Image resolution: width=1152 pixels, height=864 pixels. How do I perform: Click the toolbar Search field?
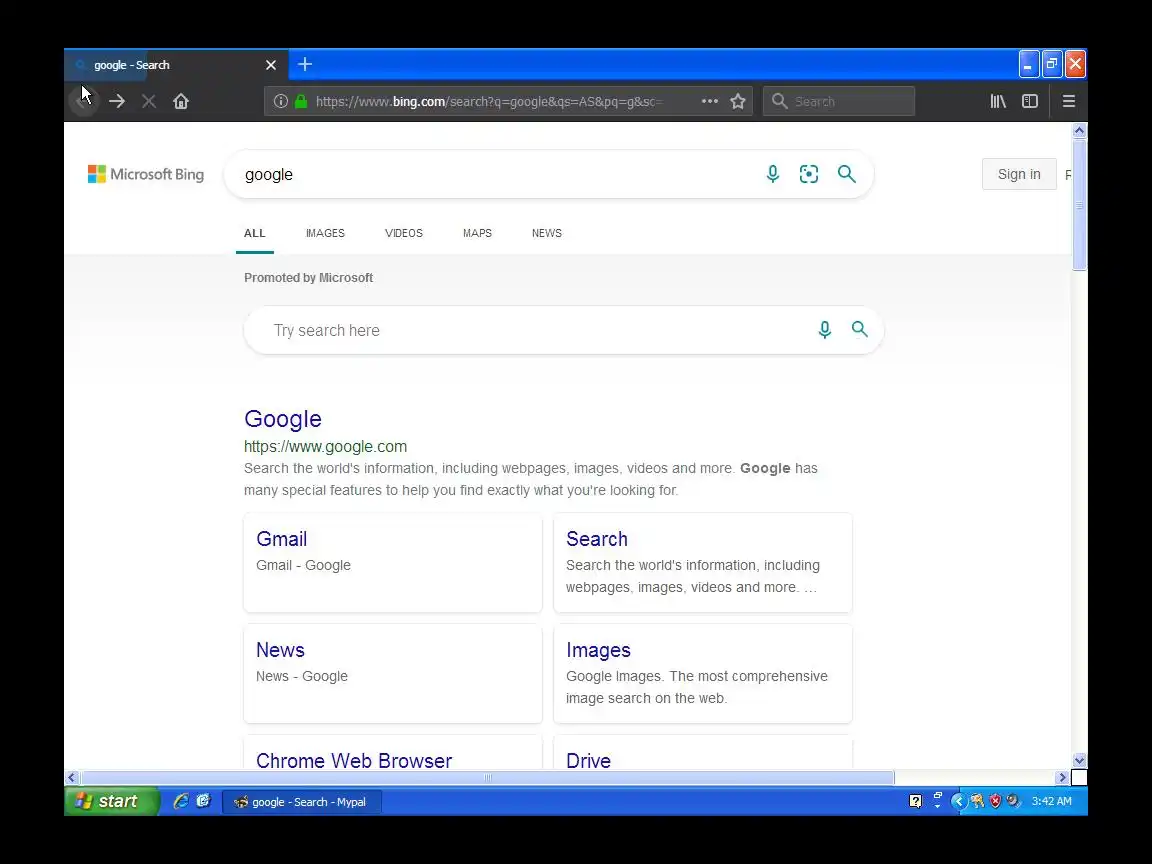coord(839,101)
